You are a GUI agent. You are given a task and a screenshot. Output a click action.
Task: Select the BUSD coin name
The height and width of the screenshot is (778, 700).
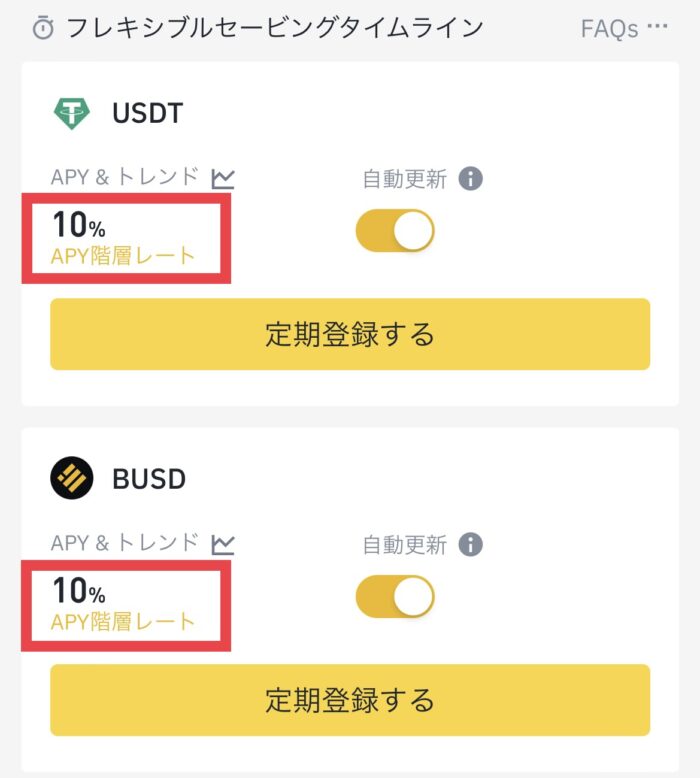coord(149,479)
